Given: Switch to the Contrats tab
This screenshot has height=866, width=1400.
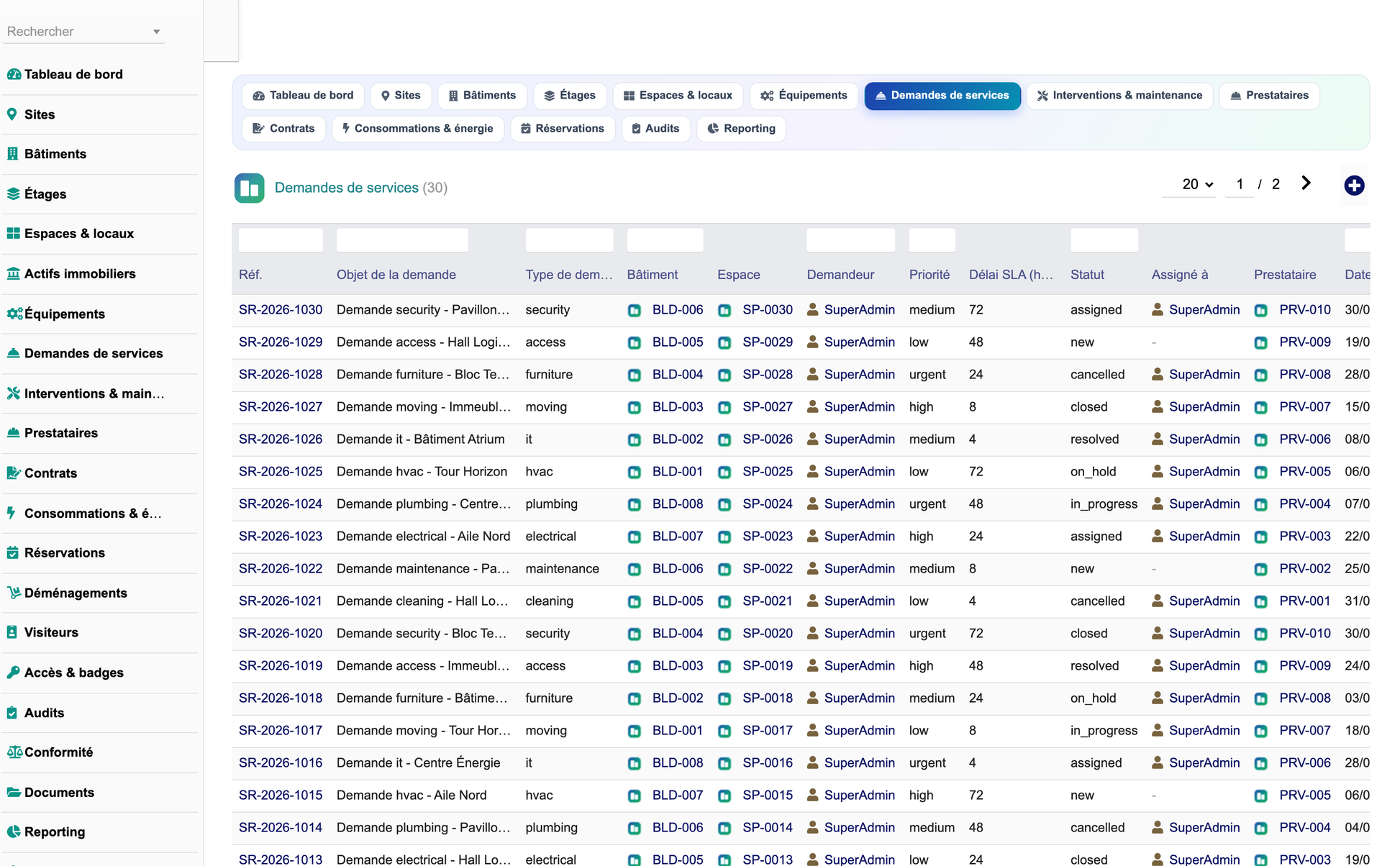Looking at the screenshot, I should pyautogui.click(x=283, y=128).
